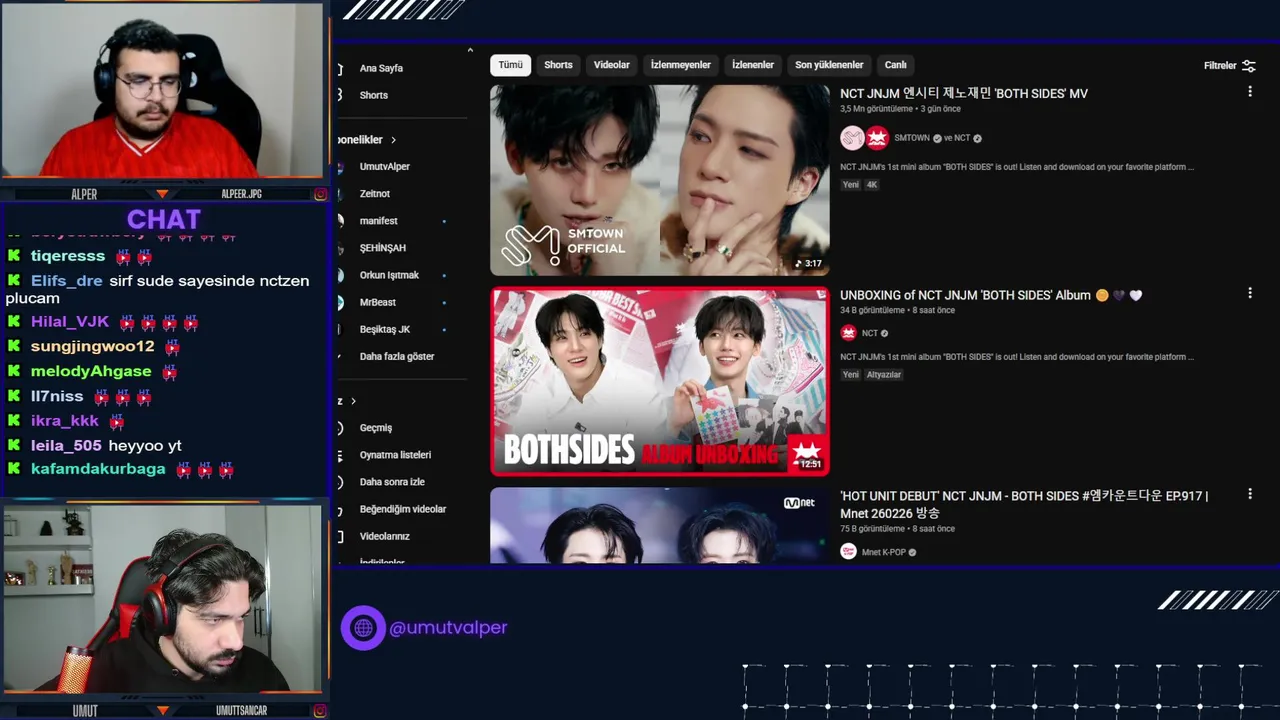Expand 'Daha fazla göster' subscriptions list

coord(397,356)
